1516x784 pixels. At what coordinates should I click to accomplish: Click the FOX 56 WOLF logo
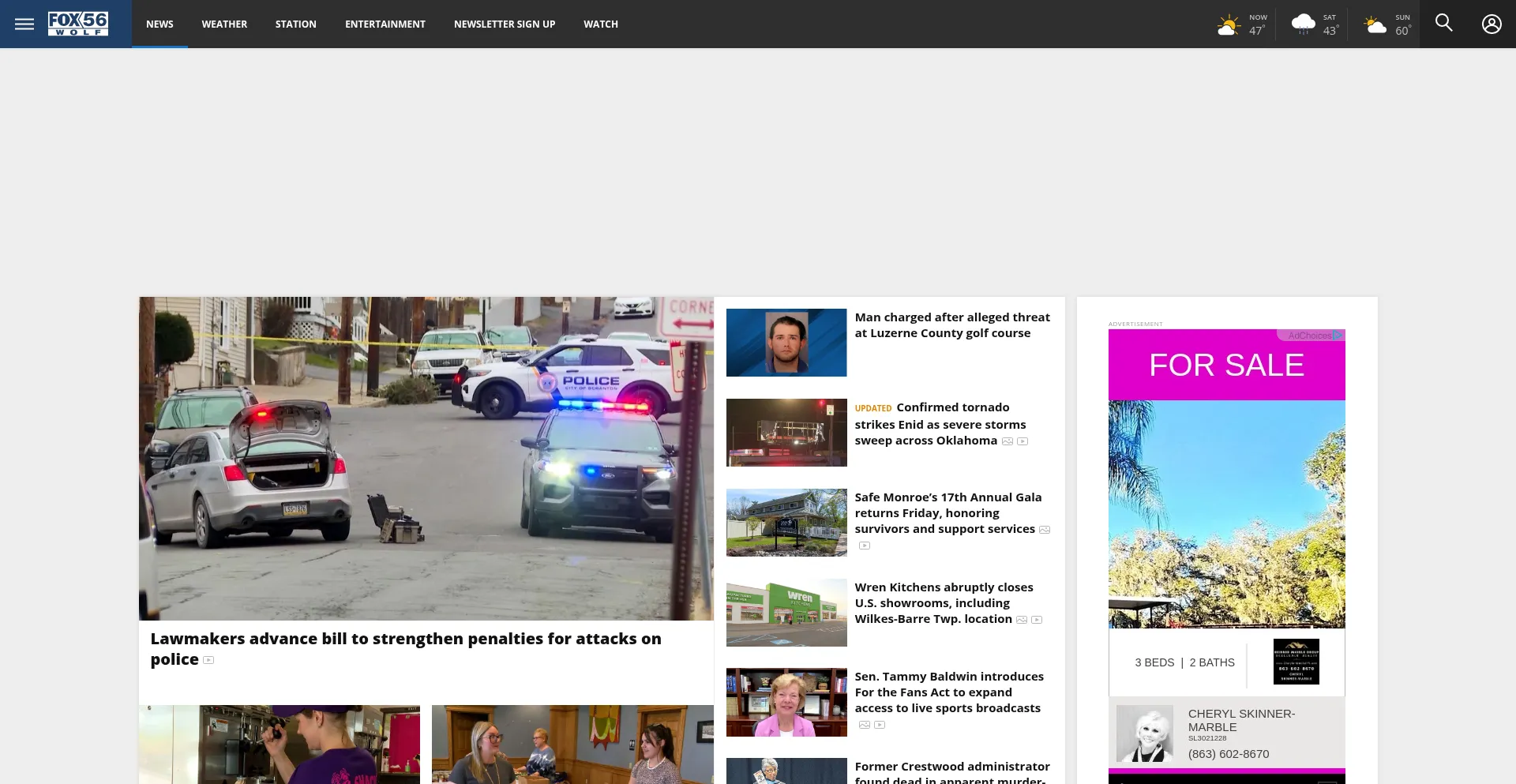coord(78,24)
